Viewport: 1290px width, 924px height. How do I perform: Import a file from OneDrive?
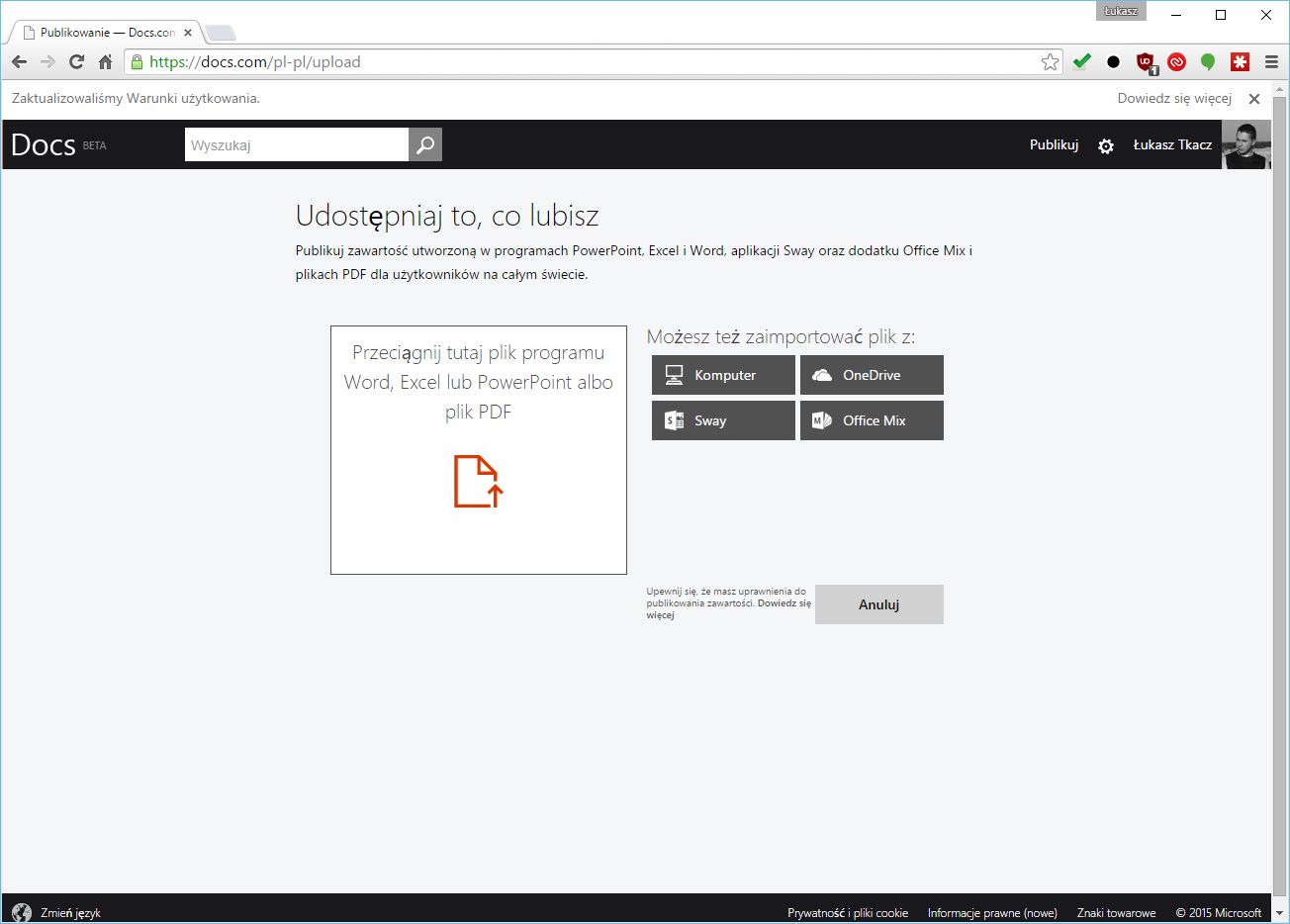point(872,375)
